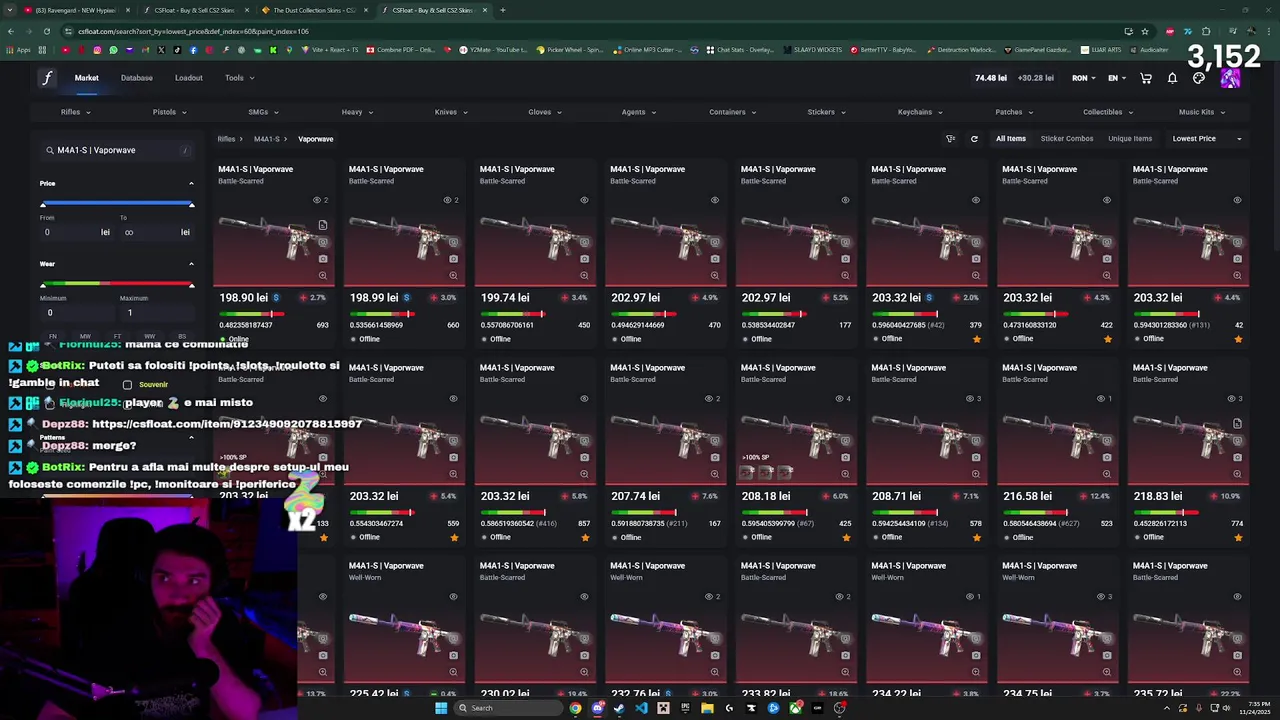Screen dimensions: 1280x720
Task: Click the browser back arrow
Action: [10, 31]
